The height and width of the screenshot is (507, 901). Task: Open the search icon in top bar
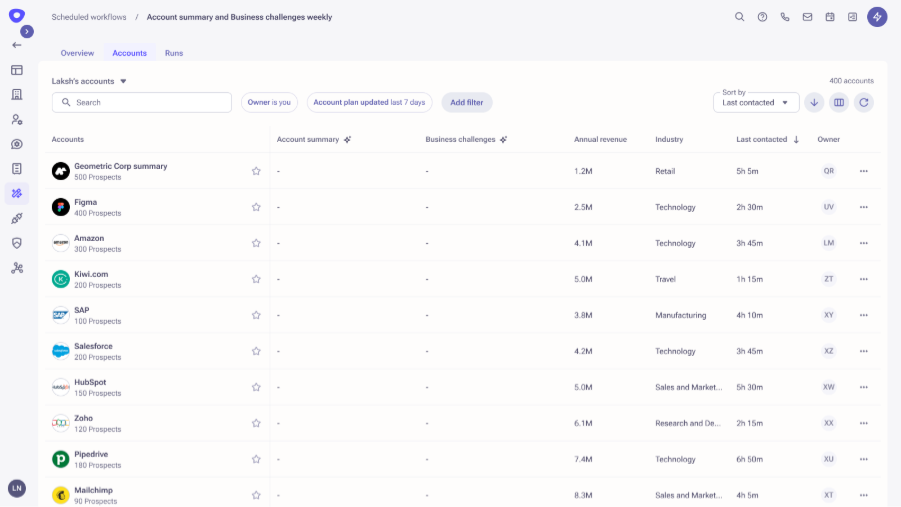click(740, 17)
